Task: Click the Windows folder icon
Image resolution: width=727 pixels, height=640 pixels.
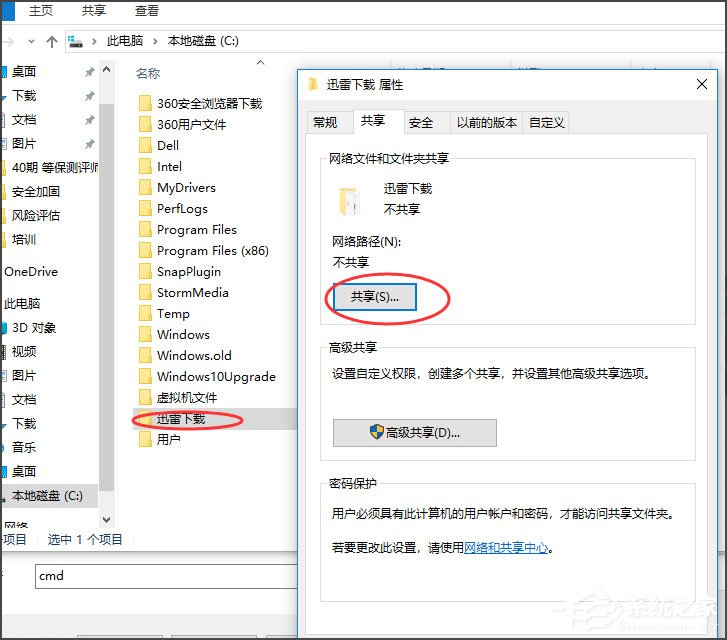Action: click(x=145, y=334)
